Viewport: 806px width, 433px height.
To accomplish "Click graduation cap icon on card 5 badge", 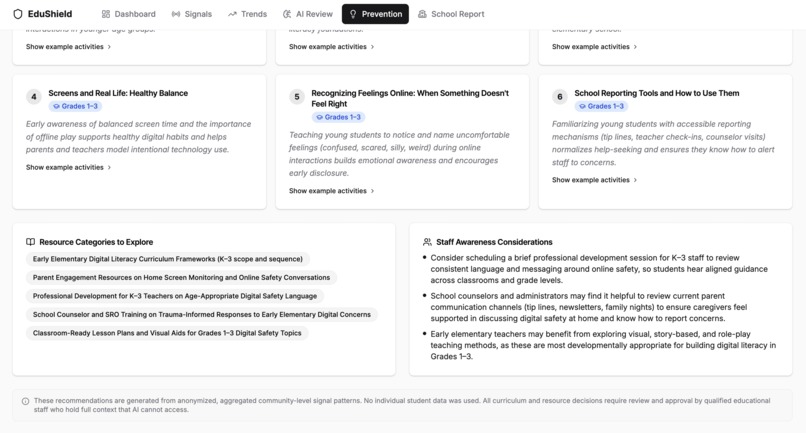I will pyautogui.click(x=320, y=117).
